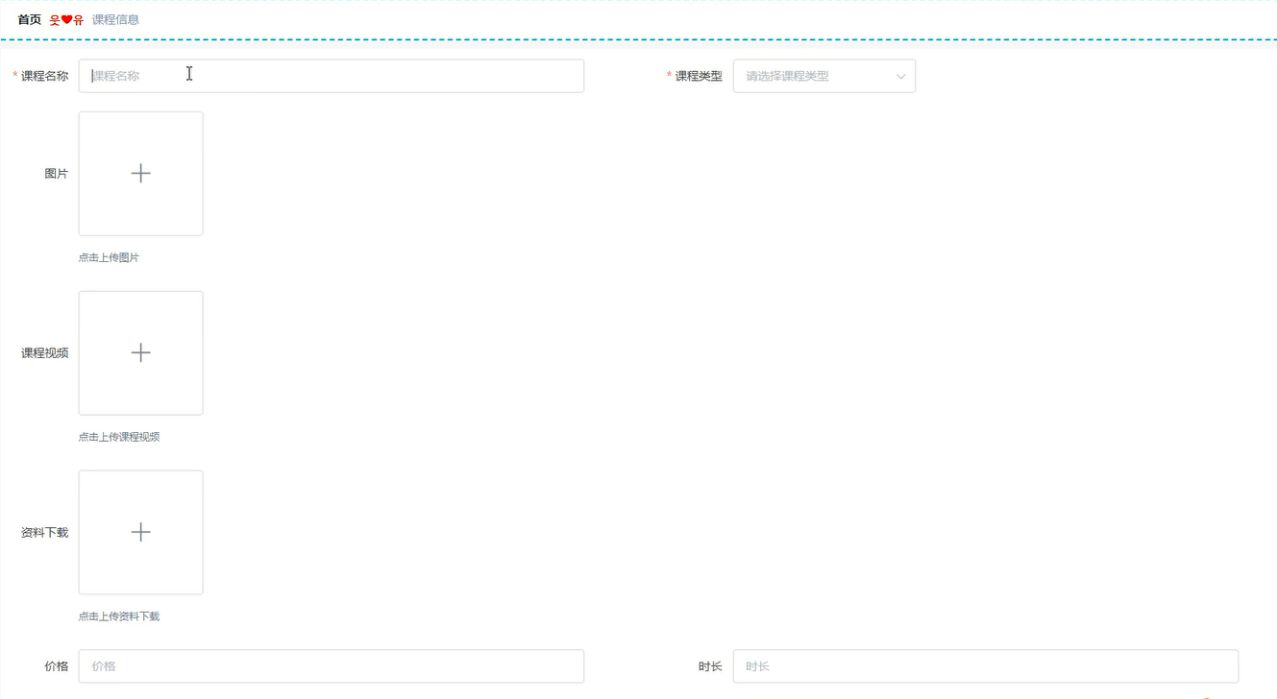Click the 点击上传图片 hint text
The width and height of the screenshot is (1277, 699).
click(109, 257)
